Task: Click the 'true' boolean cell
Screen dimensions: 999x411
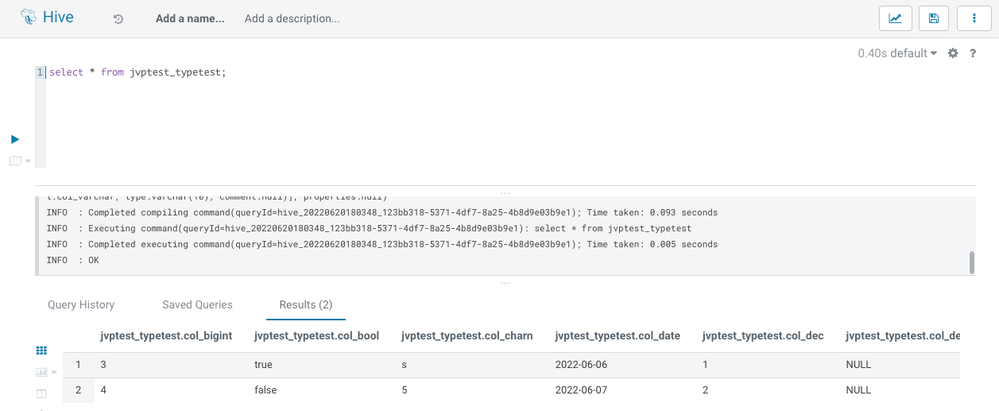Action: 263,365
